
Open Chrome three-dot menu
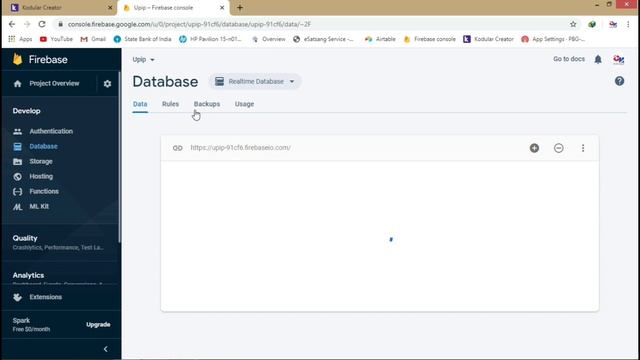(x=628, y=24)
